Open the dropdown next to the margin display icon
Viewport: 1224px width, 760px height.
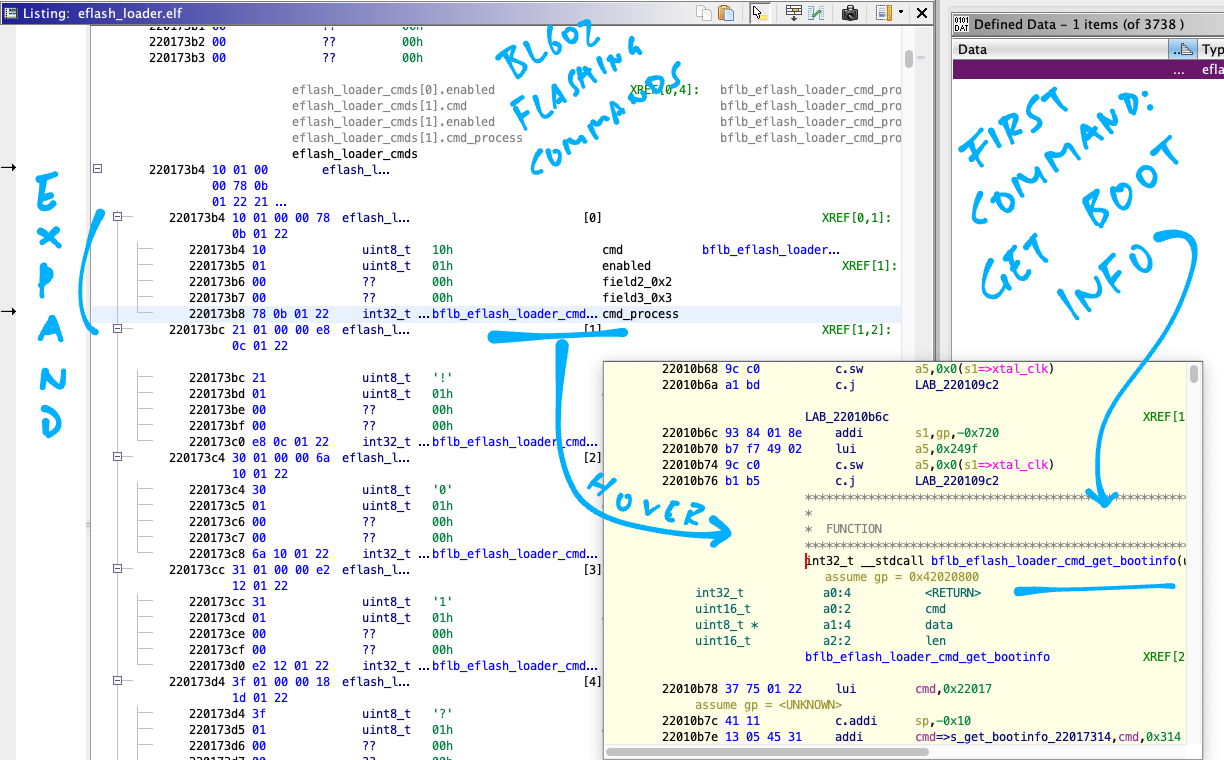point(901,13)
